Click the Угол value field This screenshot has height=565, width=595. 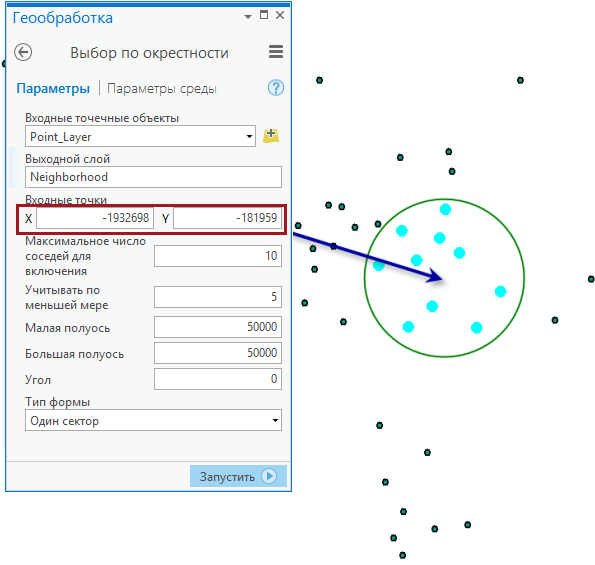click(x=218, y=379)
